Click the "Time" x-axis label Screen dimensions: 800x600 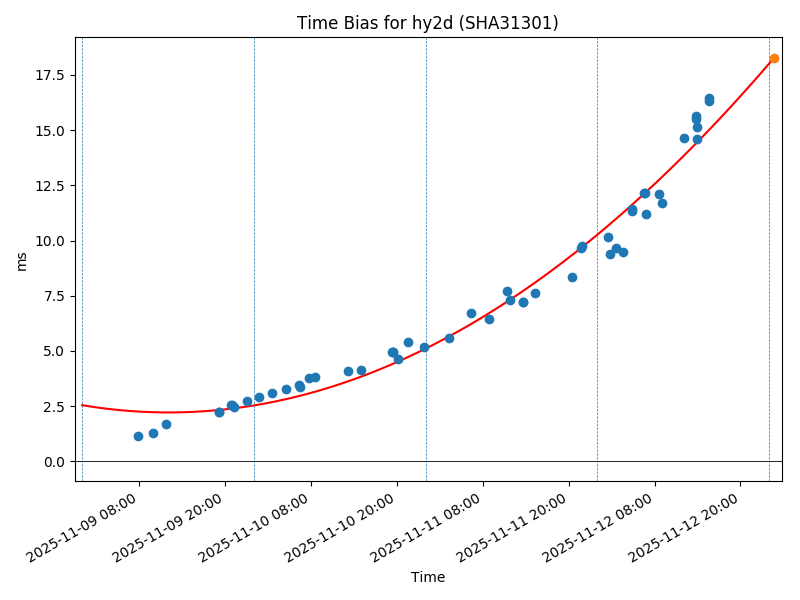[427, 577]
